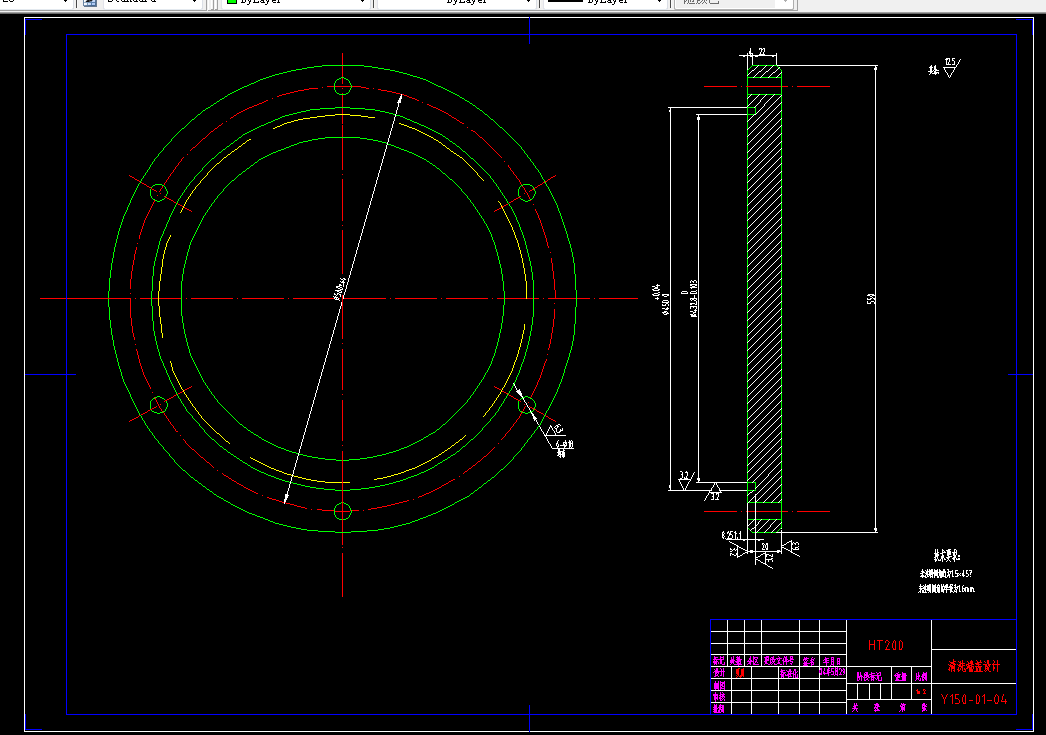Open the lineweight ByLayer dropdown with thick line sample
The image size is (1046, 735).
605,2
